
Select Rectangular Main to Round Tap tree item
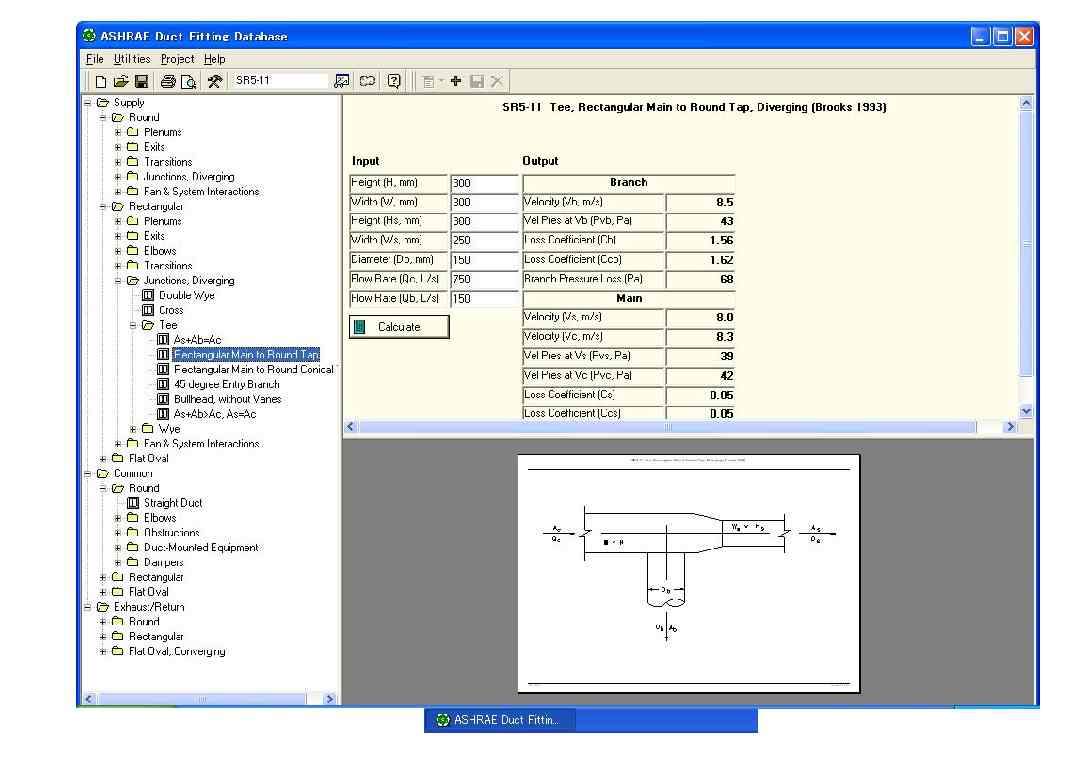[247, 355]
